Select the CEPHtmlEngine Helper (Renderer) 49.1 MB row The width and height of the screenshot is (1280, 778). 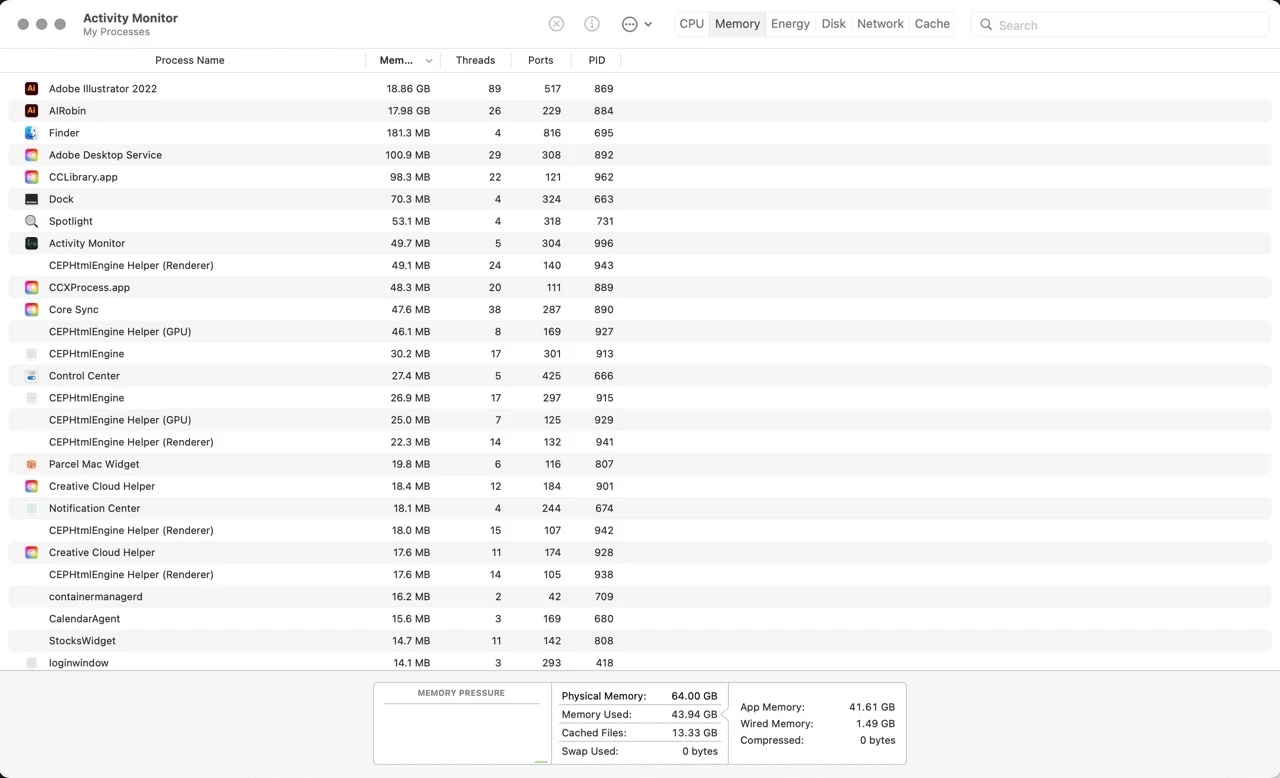(x=640, y=265)
